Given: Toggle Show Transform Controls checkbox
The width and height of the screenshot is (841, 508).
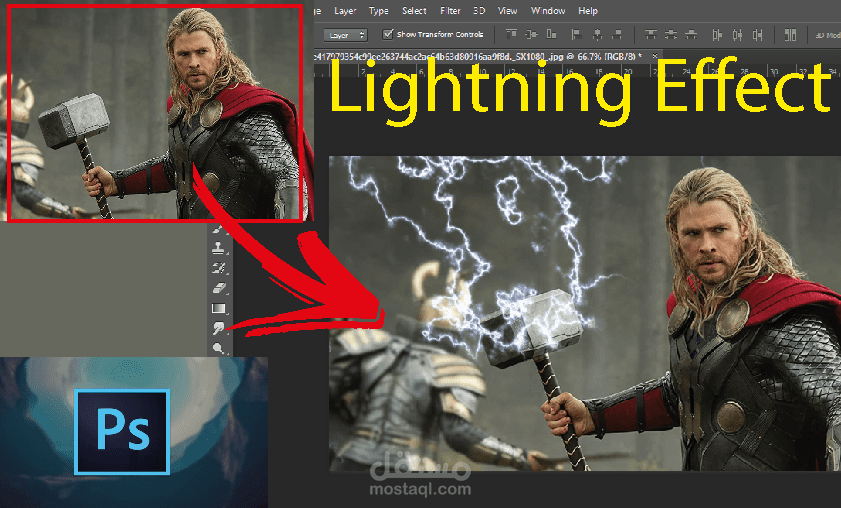Looking at the screenshot, I should [387, 34].
